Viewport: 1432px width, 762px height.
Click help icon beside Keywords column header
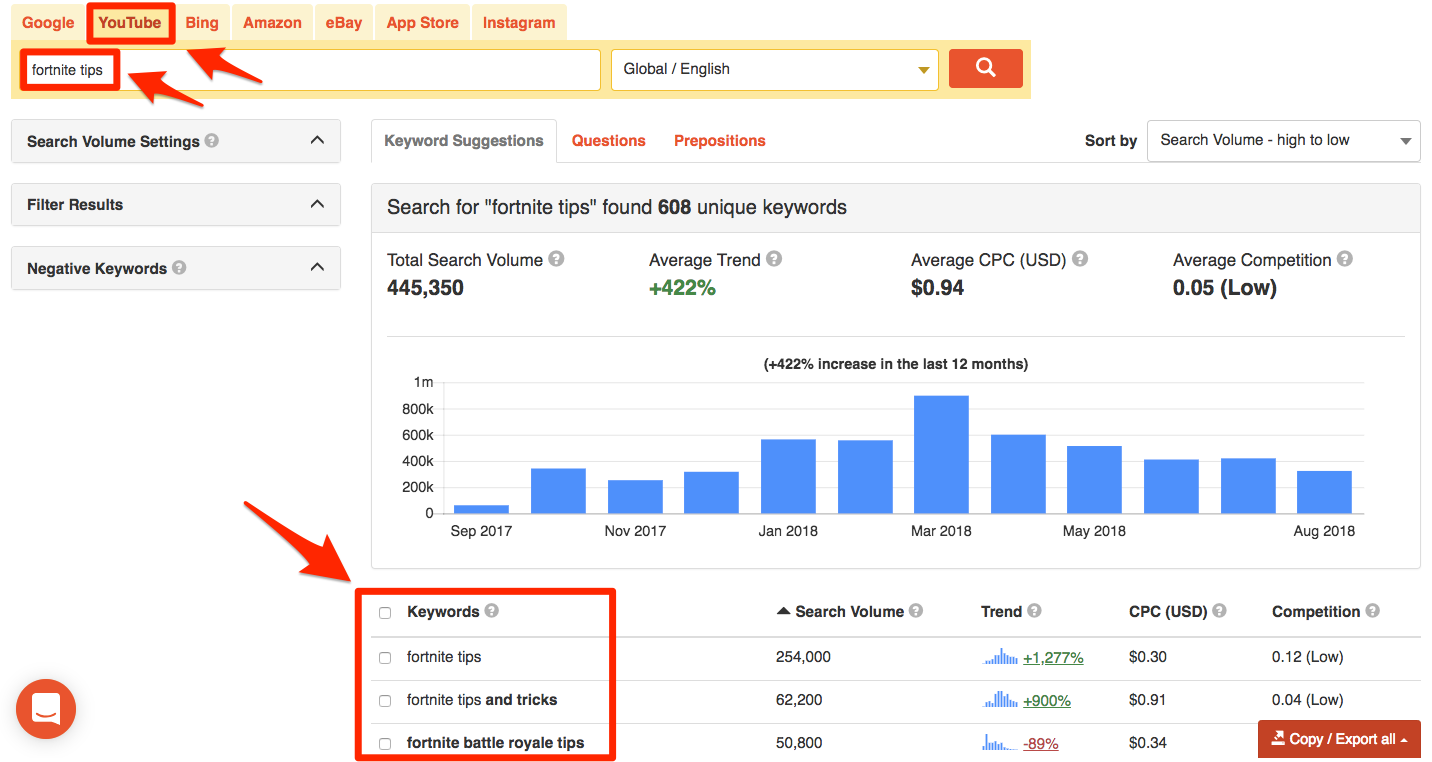click(492, 611)
